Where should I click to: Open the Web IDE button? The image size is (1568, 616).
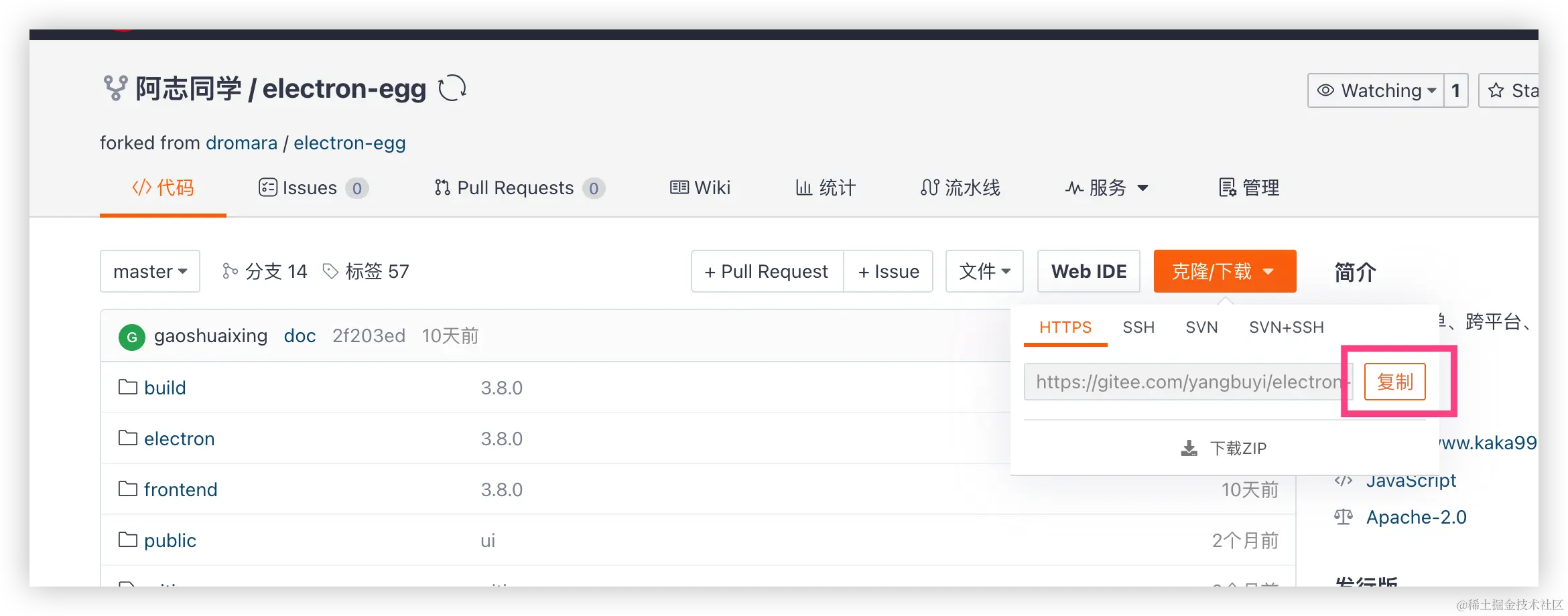(x=1089, y=271)
